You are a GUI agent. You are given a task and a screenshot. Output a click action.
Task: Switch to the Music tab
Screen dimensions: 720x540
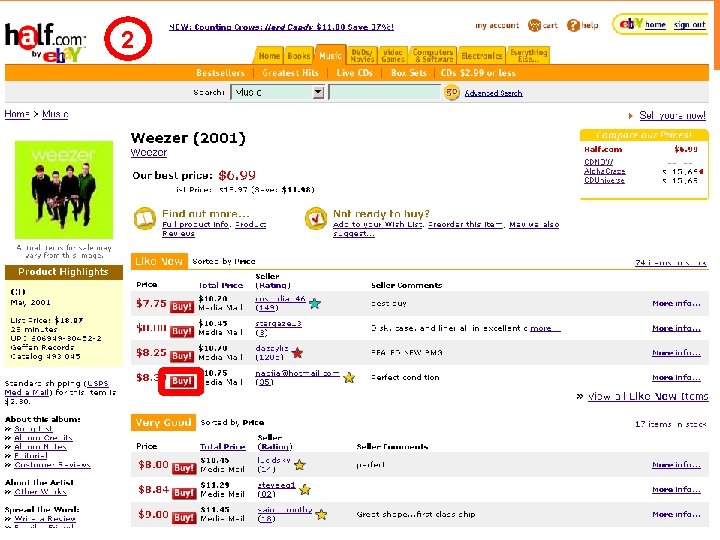tap(330, 55)
